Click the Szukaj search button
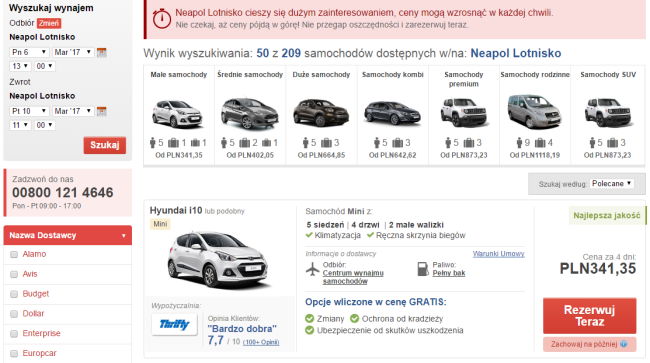 point(104,145)
